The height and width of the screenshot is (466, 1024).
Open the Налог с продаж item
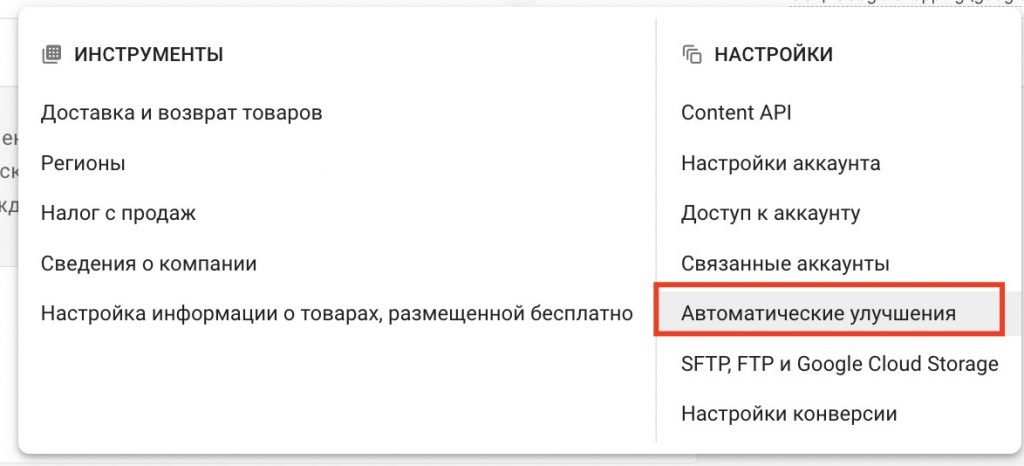pyautogui.click(x=118, y=213)
